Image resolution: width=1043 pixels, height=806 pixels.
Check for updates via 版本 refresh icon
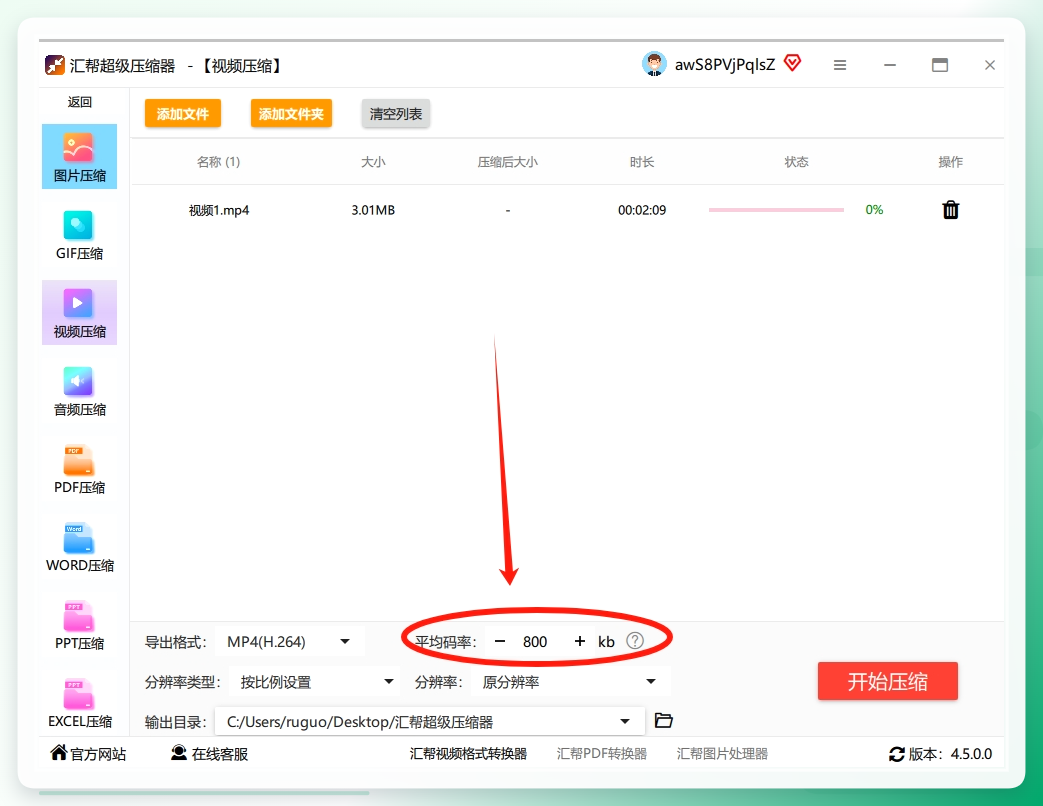point(897,754)
